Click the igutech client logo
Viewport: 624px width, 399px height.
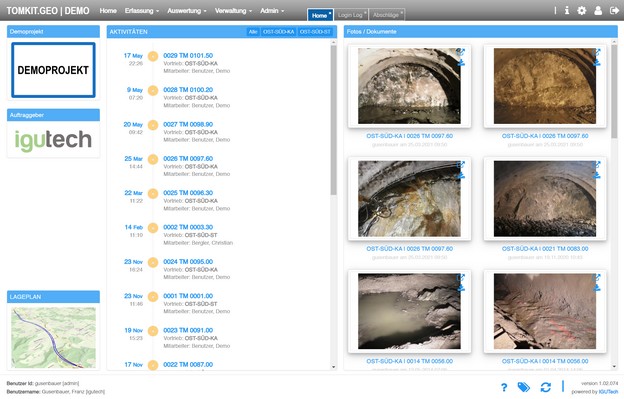(x=53, y=140)
